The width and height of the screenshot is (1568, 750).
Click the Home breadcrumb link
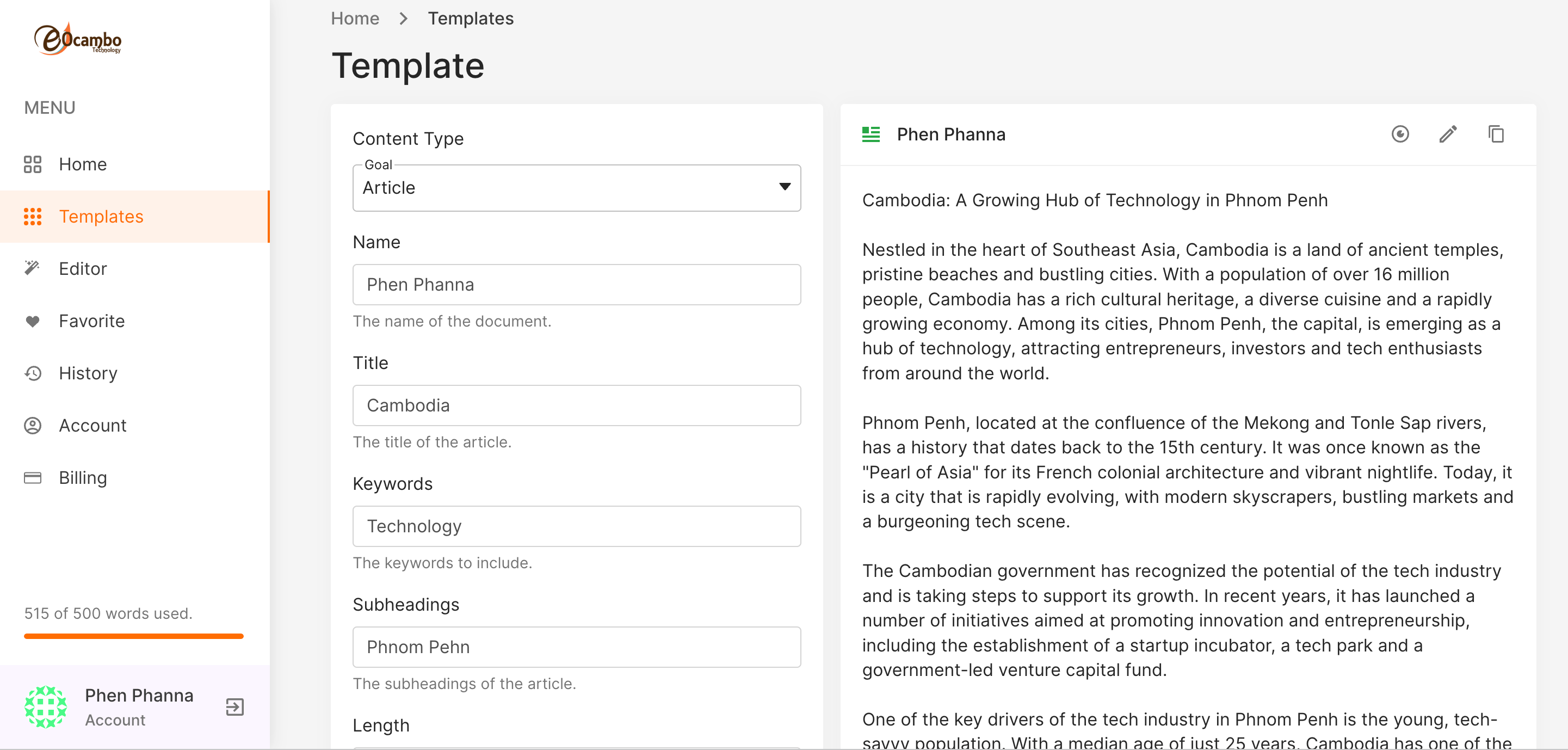[x=355, y=19]
